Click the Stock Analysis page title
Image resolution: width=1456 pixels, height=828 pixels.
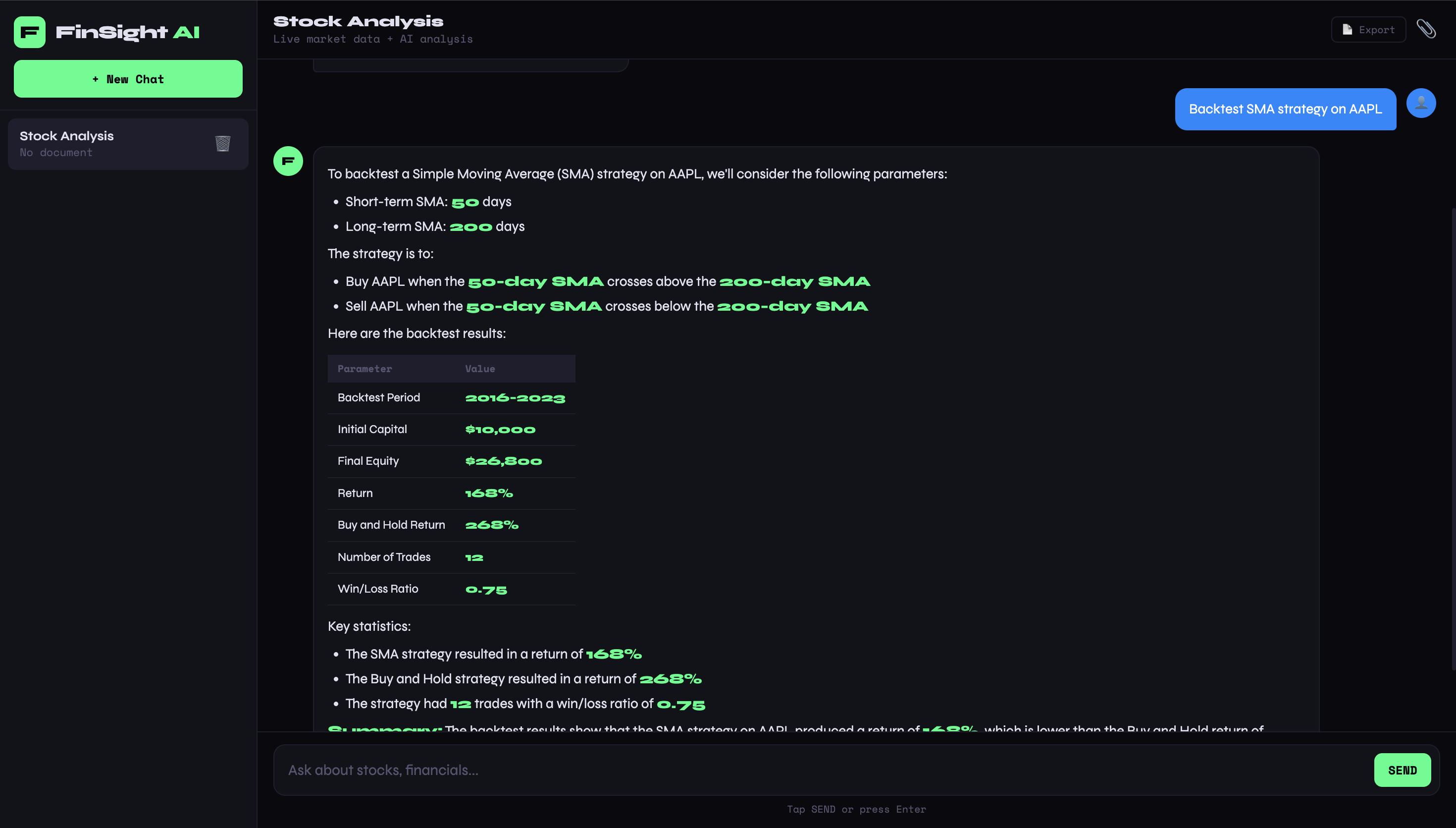pos(358,22)
